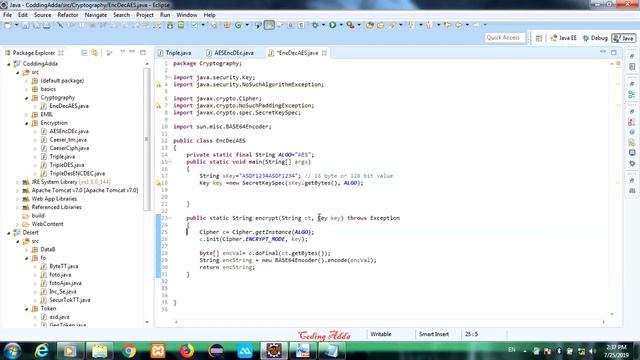This screenshot has width=640, height=360.
Task: Select Apache Tomcat v7.0 library entry
Action: [85, 191]
